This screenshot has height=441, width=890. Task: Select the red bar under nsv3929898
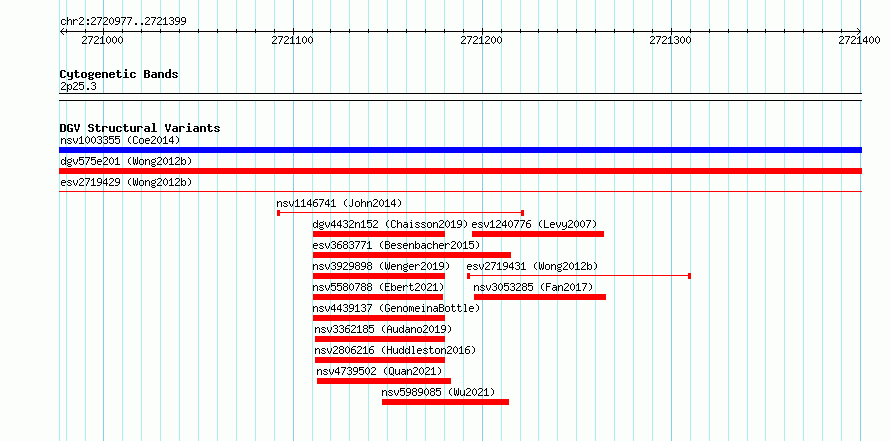379,276
